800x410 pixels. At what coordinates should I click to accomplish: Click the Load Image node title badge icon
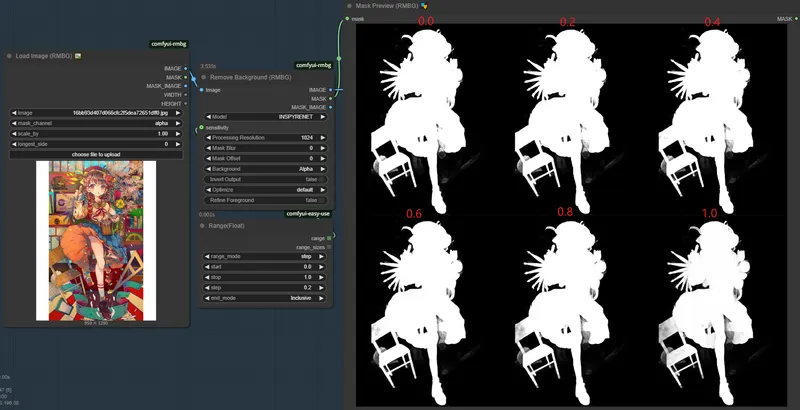tap(78, 56)
